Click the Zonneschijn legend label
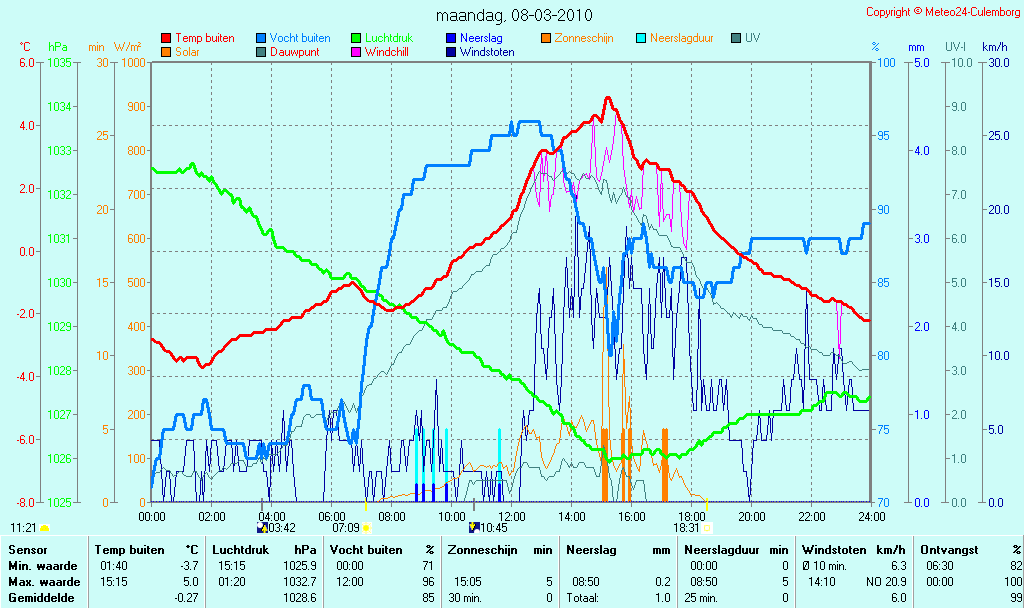1026x608 pixels. point(584,39)
